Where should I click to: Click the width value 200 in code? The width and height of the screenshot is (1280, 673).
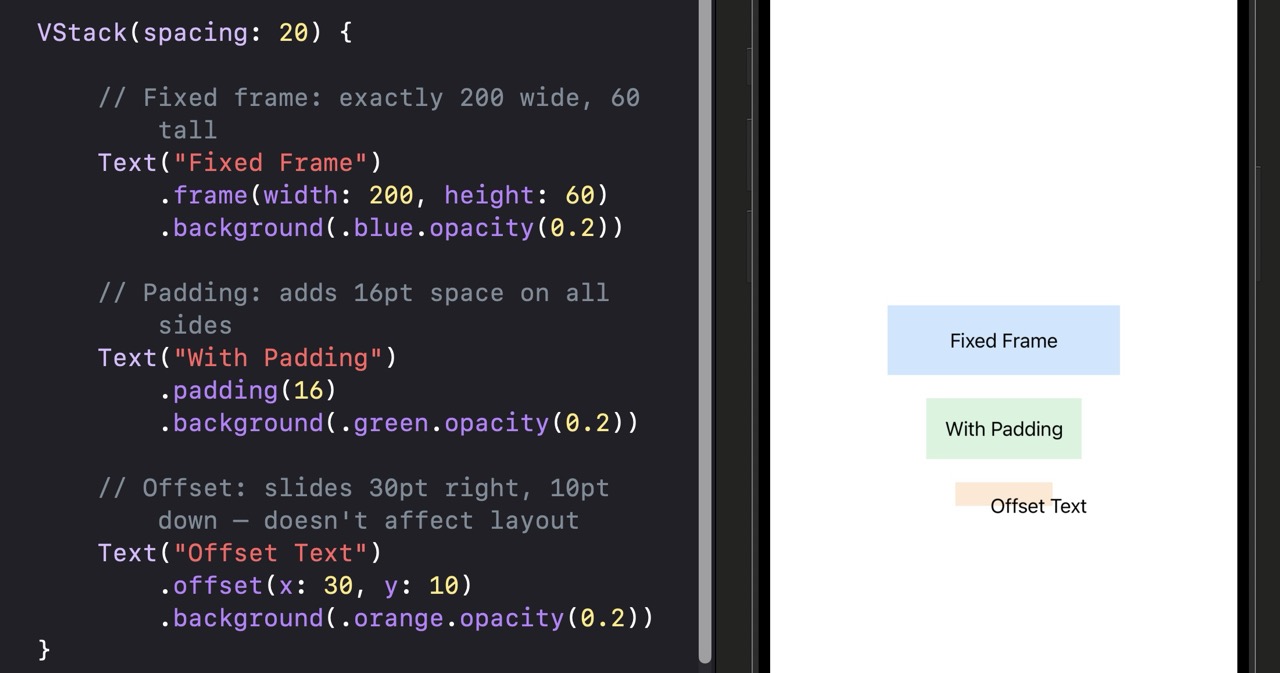click(x=391, y=195)
